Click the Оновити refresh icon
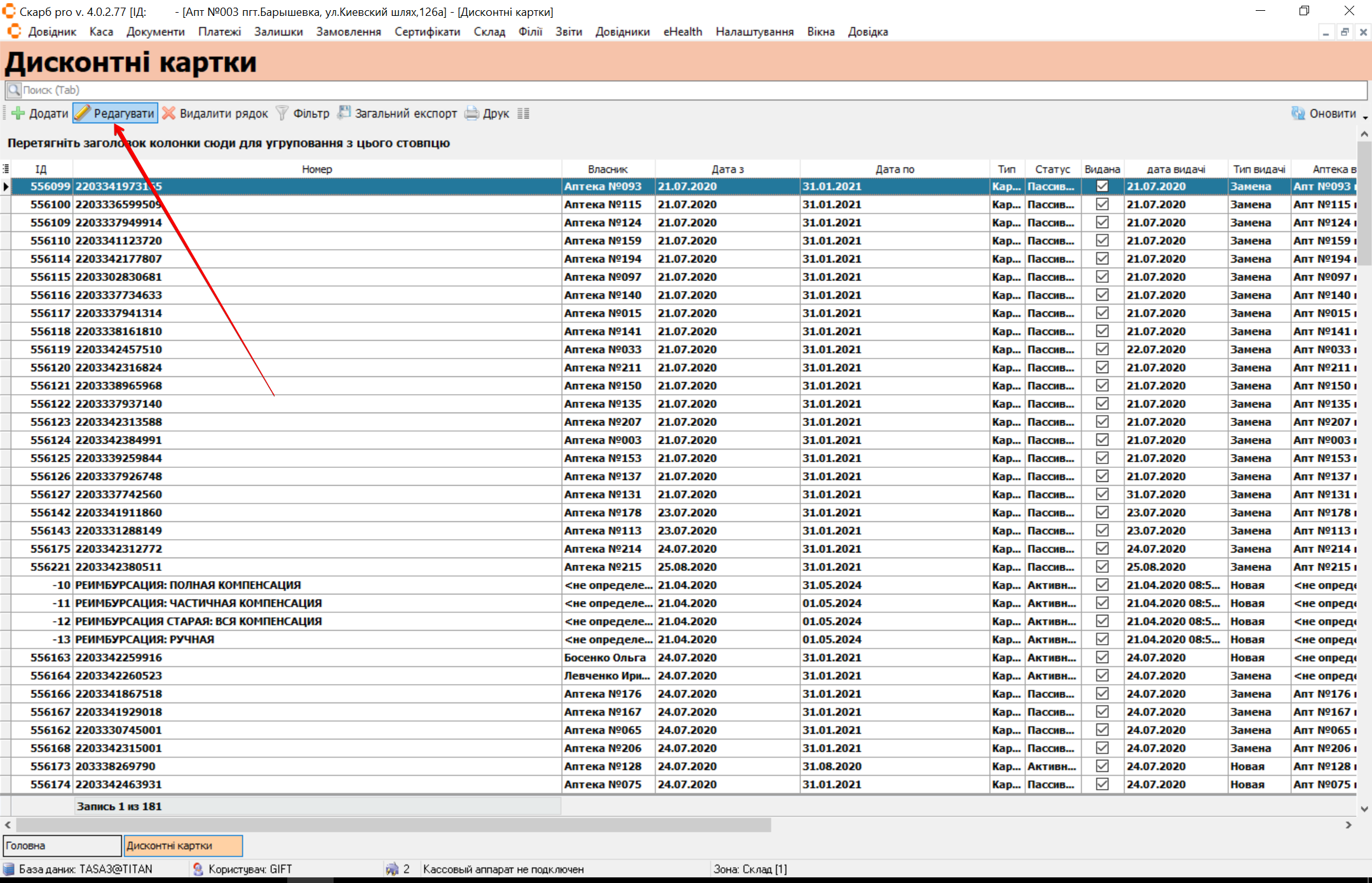Viewport: 1372px width, 883px height. pos(1298,114)
